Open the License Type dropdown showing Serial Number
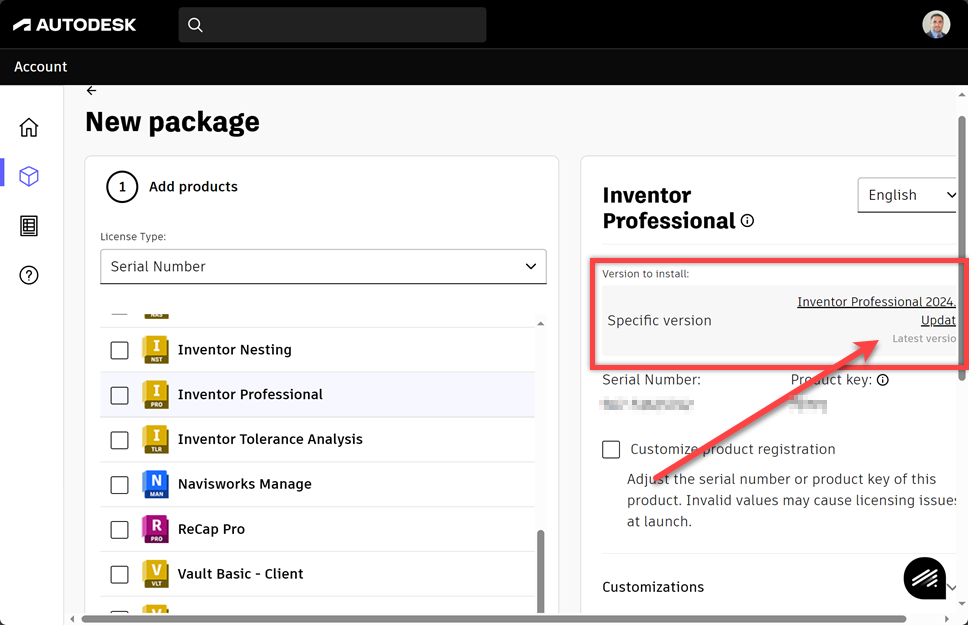This screenshot has width=969, height=625. (x=322, y=266)
